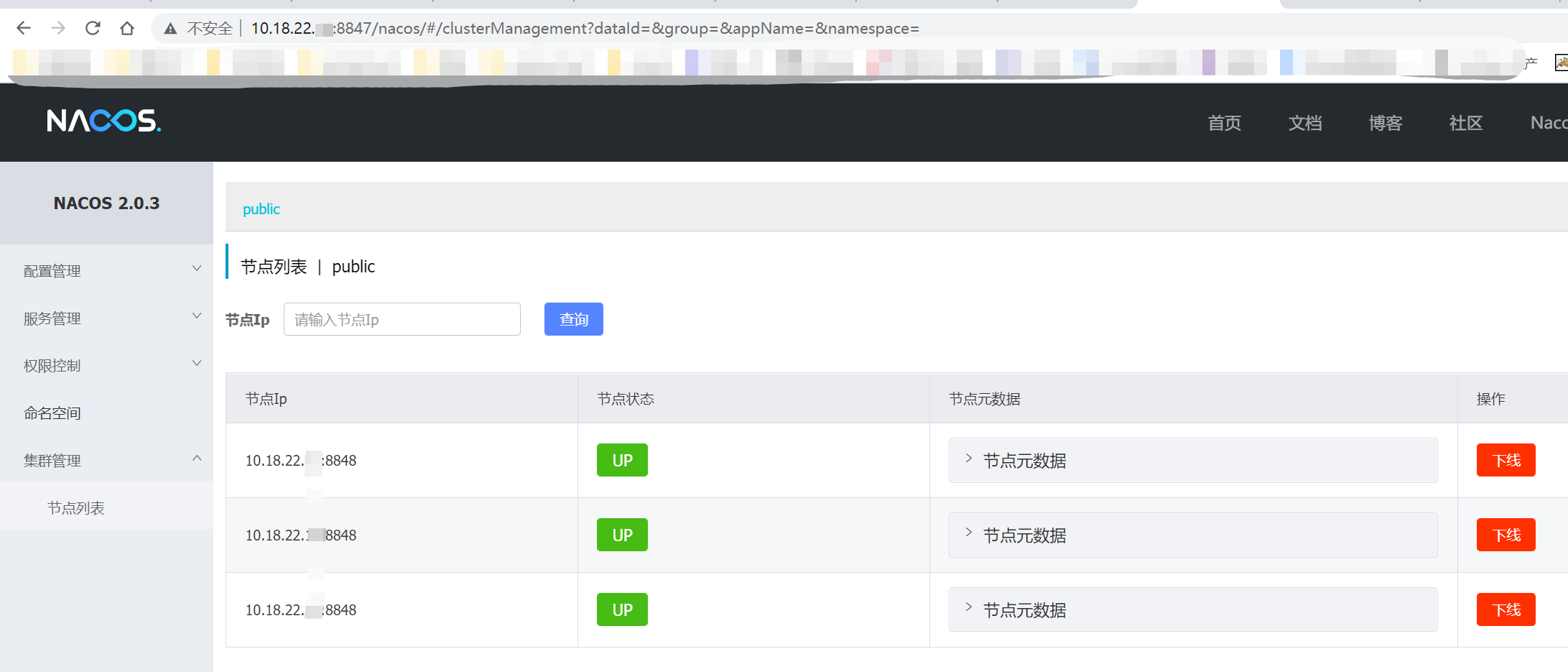Expand the 权限控制 sidebar menu

tap(106, 366)
